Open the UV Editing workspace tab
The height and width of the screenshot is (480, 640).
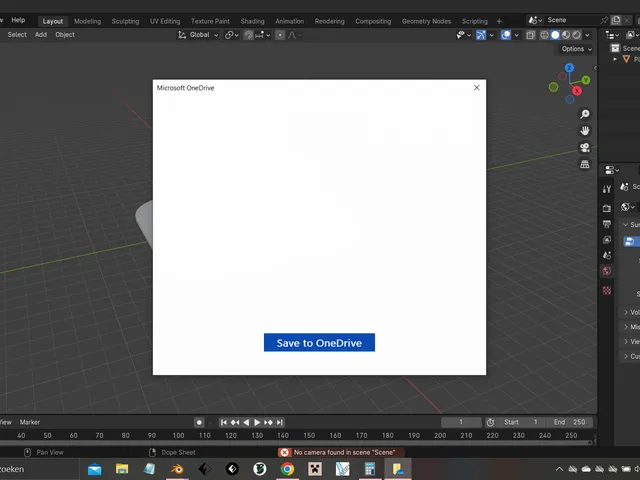[x=165, y=21]
